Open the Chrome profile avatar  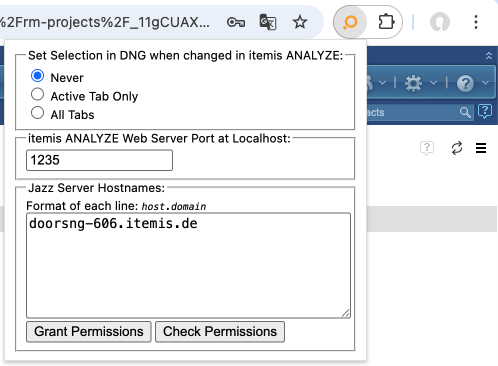[x=440, y=22]
